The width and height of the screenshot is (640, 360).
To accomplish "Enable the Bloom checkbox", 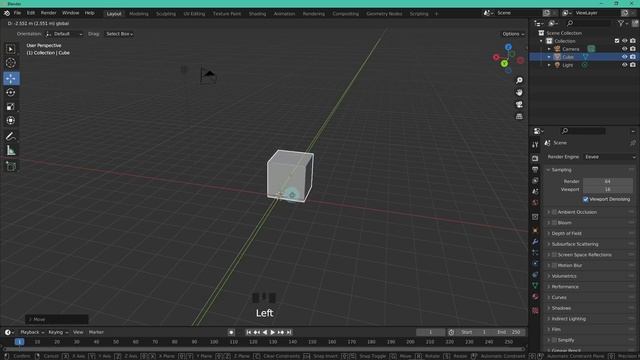I will coord(554,223).
